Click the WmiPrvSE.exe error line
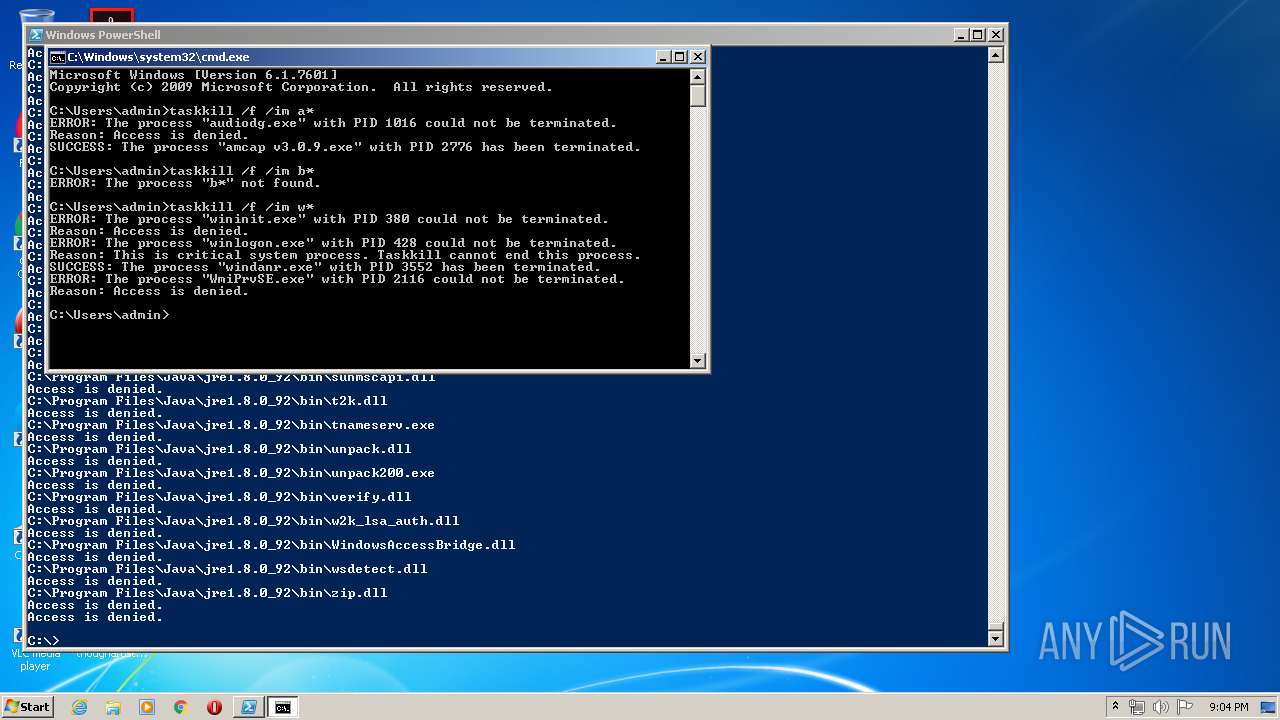This screenshot has width=1280, height=720. click(x=337, y=279)
